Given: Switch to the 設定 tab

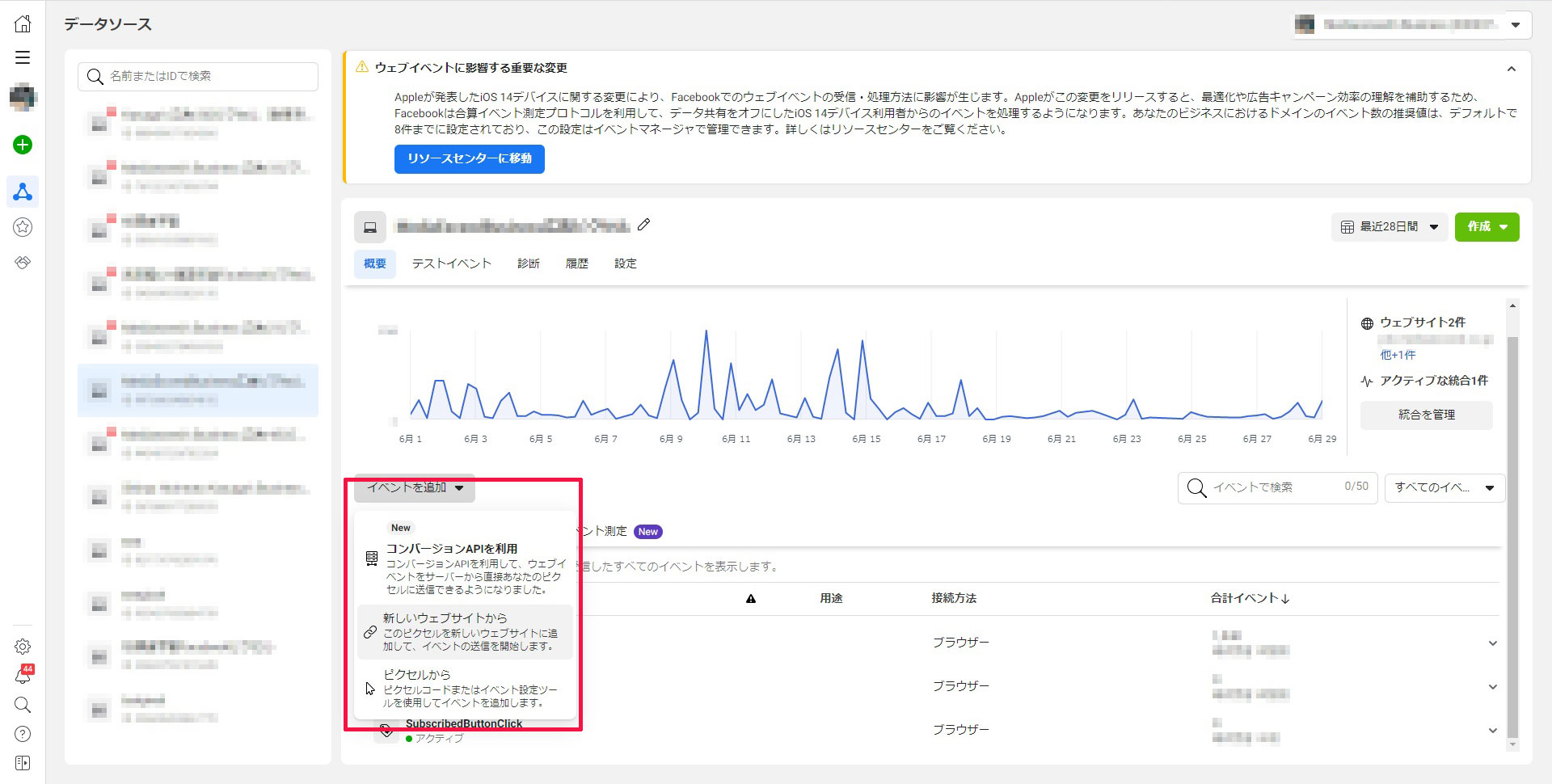Looking at the screenshot, I should 626,263.
